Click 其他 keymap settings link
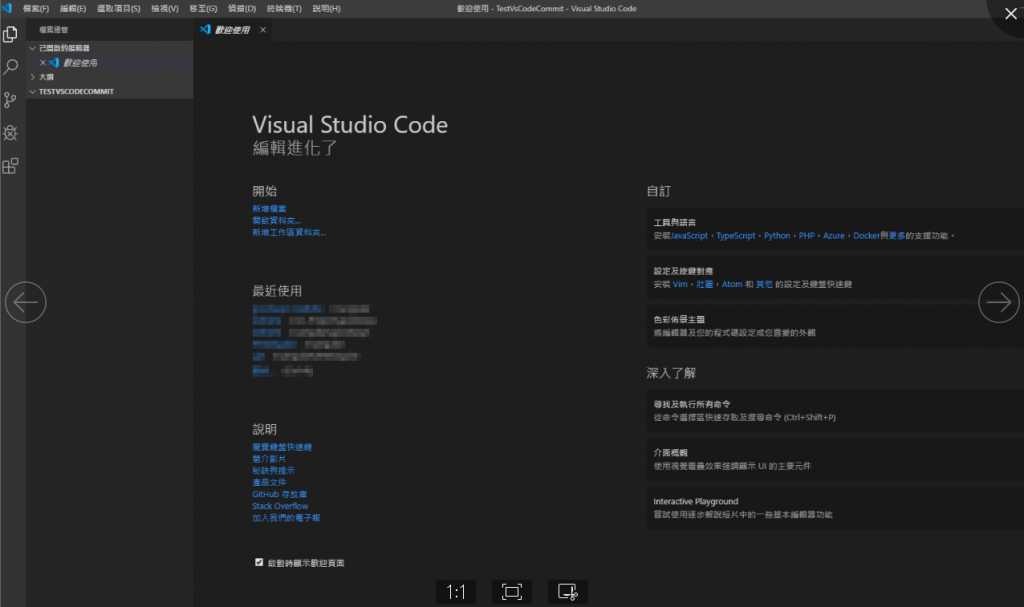This screenshot has height=607, width=1024. (764, 284)
